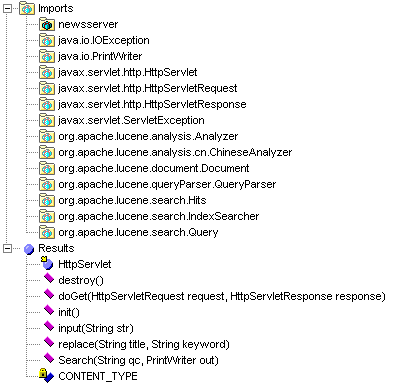The image size is (393, 386).
Task: Click the init() method icon
Action: (49, 310)
